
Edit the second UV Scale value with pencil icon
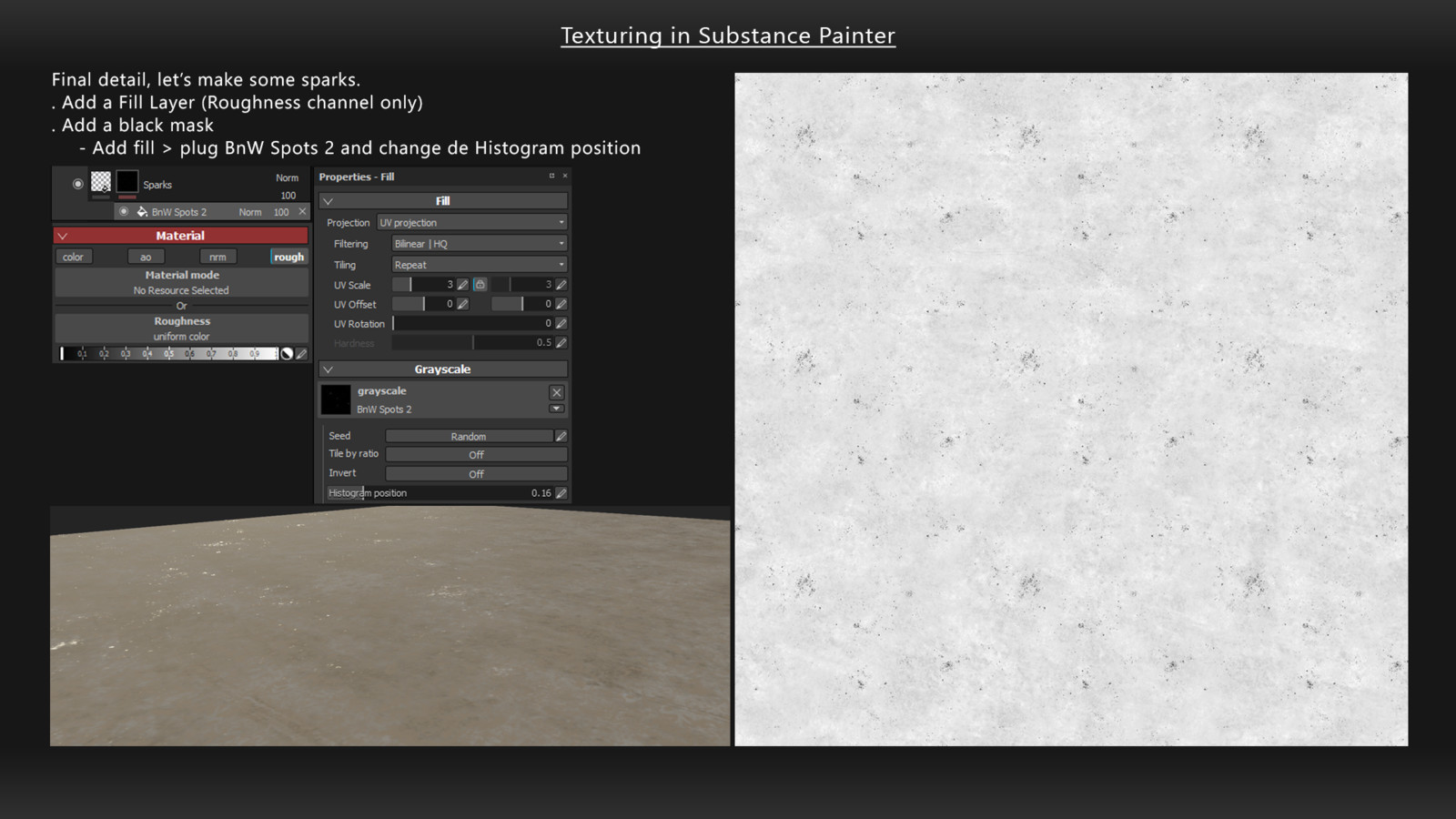561,285
